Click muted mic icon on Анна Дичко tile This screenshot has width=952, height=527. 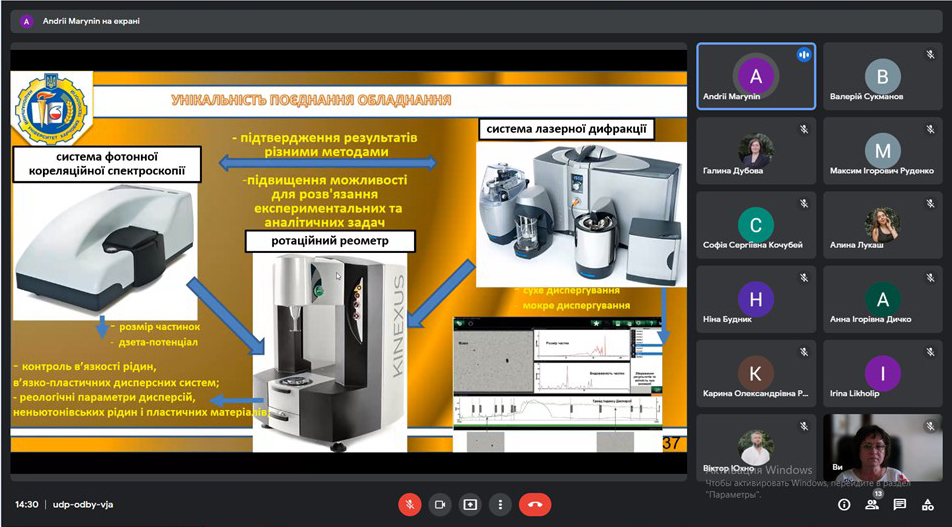click(x=930, y=277)
